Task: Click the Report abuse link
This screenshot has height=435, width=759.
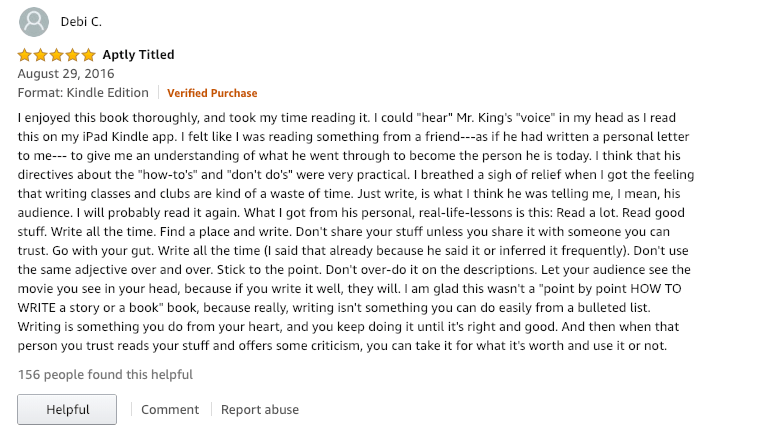Action: [x=260, y=409]
